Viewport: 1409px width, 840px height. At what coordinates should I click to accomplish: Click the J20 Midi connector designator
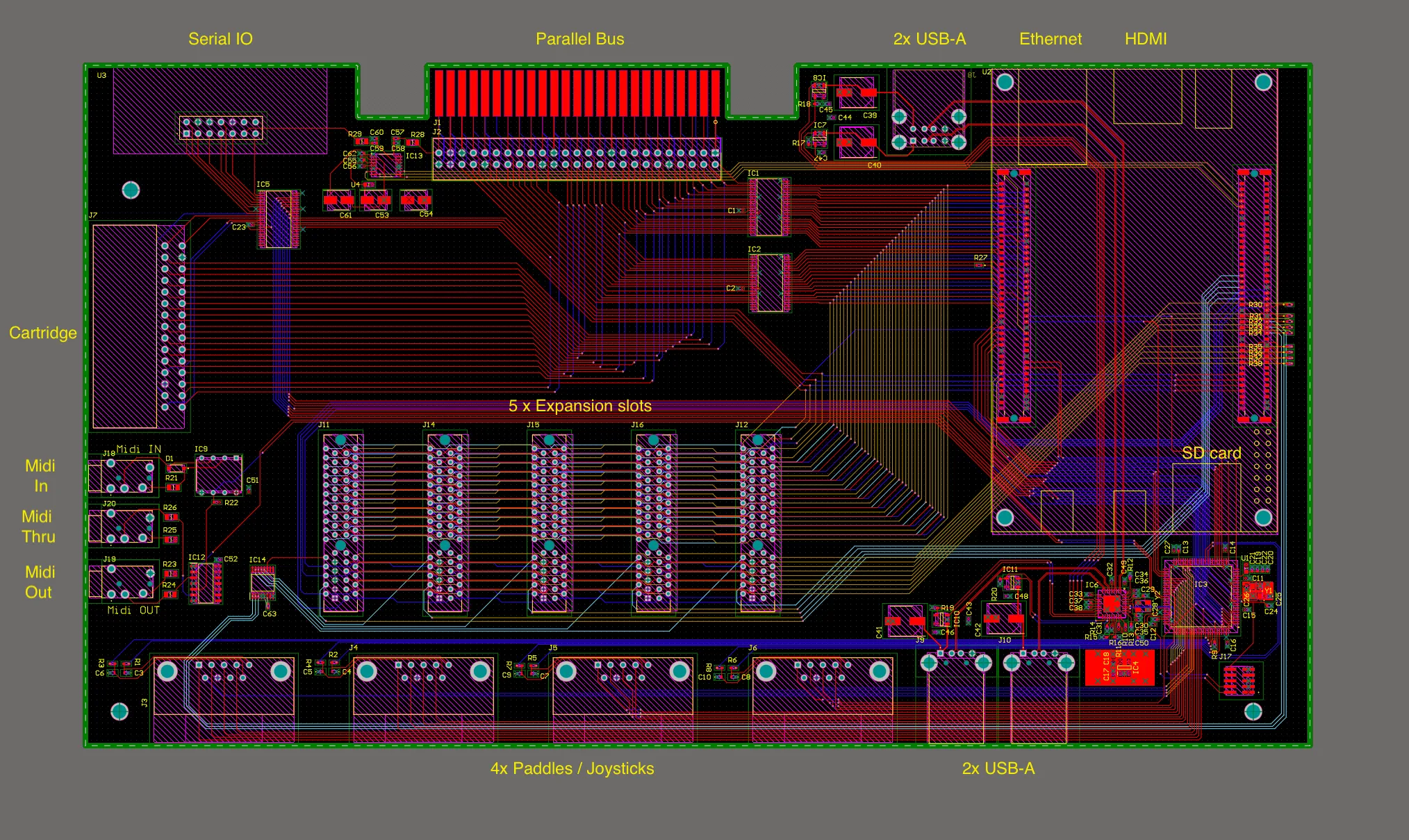point(109,504)
